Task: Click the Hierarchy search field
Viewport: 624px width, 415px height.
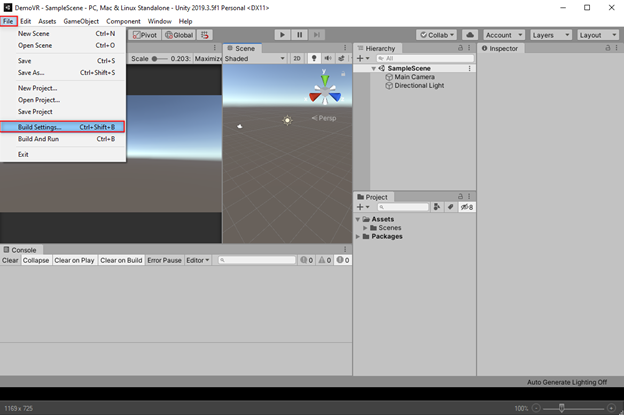Action: click(x=425, y=58)
